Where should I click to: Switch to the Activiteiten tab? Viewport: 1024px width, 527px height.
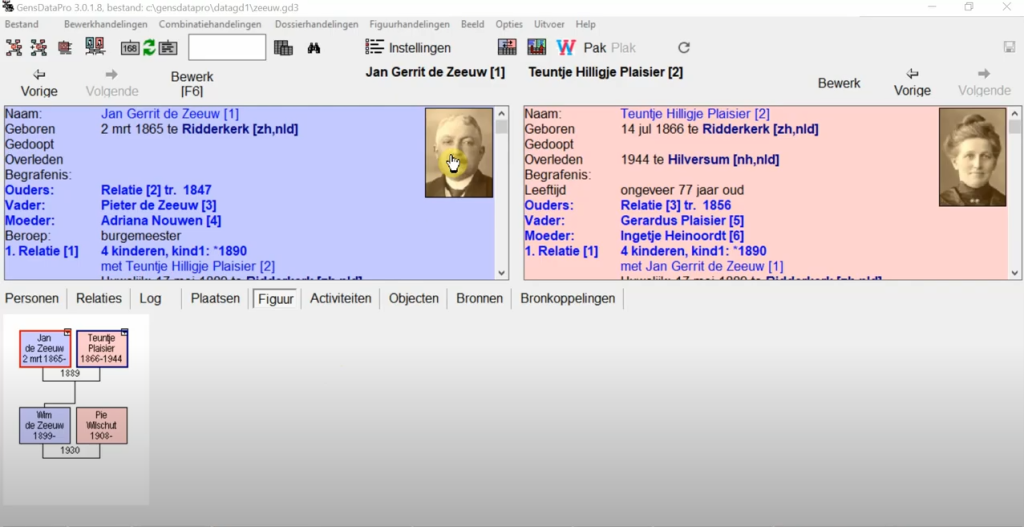pyautogui.click(x=341, y=298)
